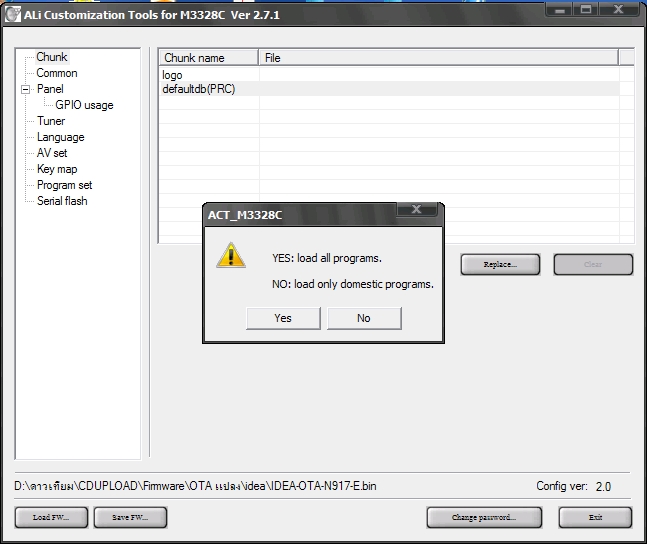Select the logo chunk row
Viewport: 647px width, 544px height.
tap(389, 75)
